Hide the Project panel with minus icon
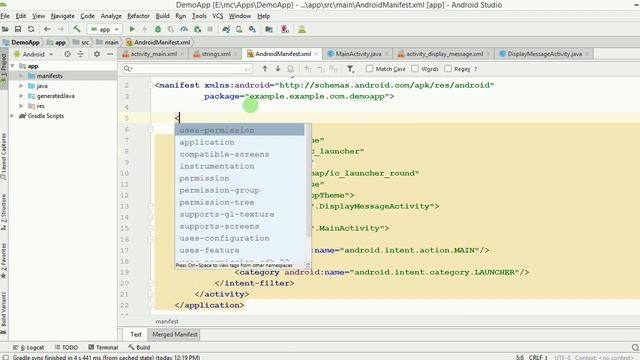The image size is (640, 360). (110, 54)
